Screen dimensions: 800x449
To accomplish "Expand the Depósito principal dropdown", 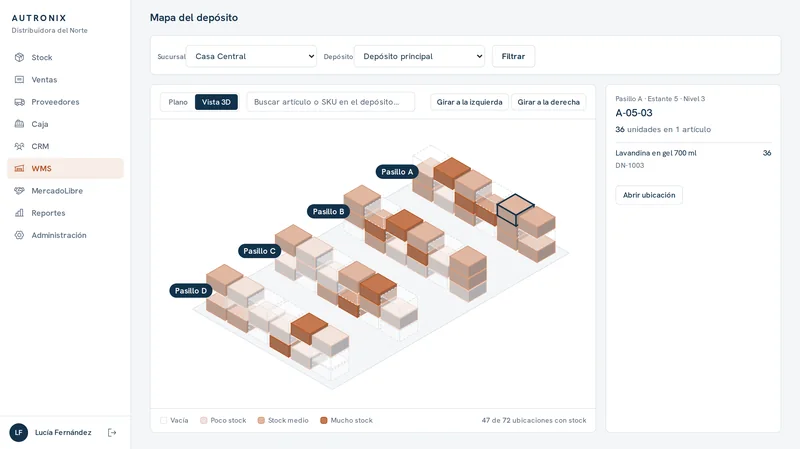I will pyautogui.click(x=419, y=56).
